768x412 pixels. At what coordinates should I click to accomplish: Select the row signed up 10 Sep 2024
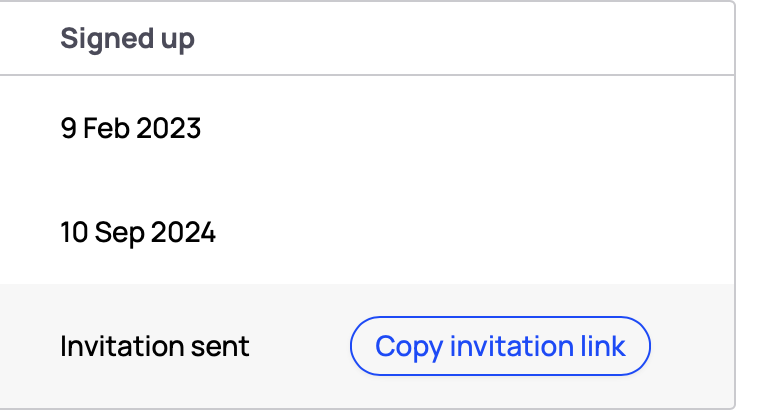(x=400, y=234)
